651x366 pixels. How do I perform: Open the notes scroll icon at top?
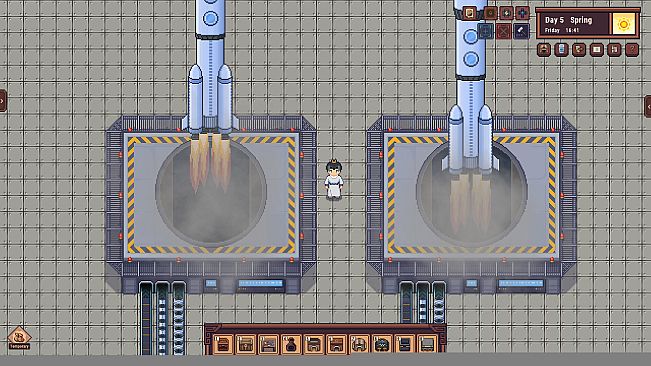pos(470,13)
